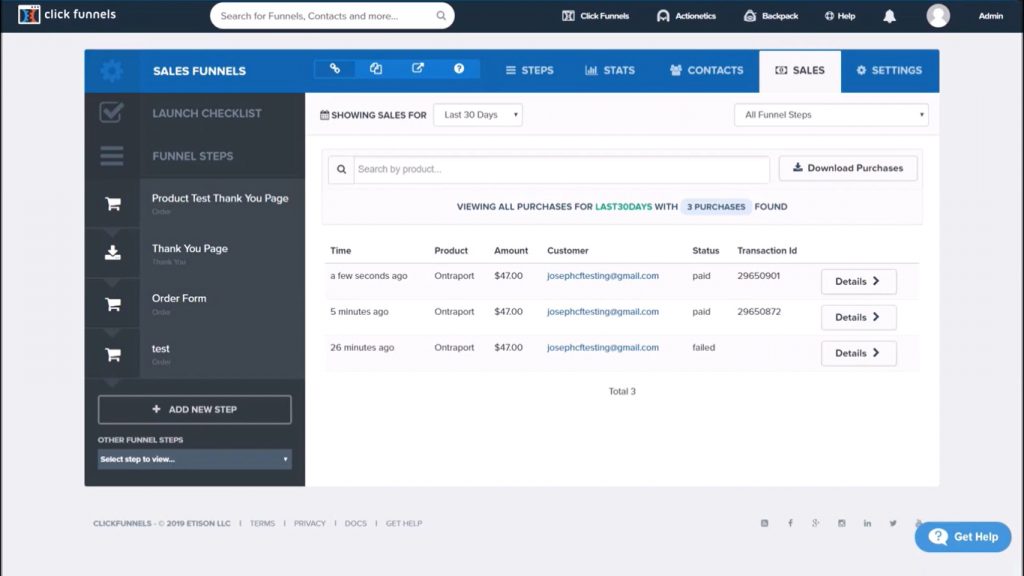Click the Search by product input field
This screenshot has width=1024, height=576.
tap(561, 169)
